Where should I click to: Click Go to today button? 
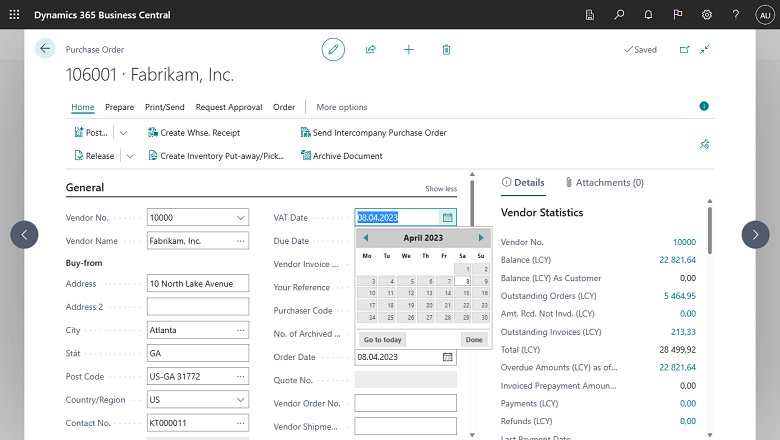click(x=383, y=340)
